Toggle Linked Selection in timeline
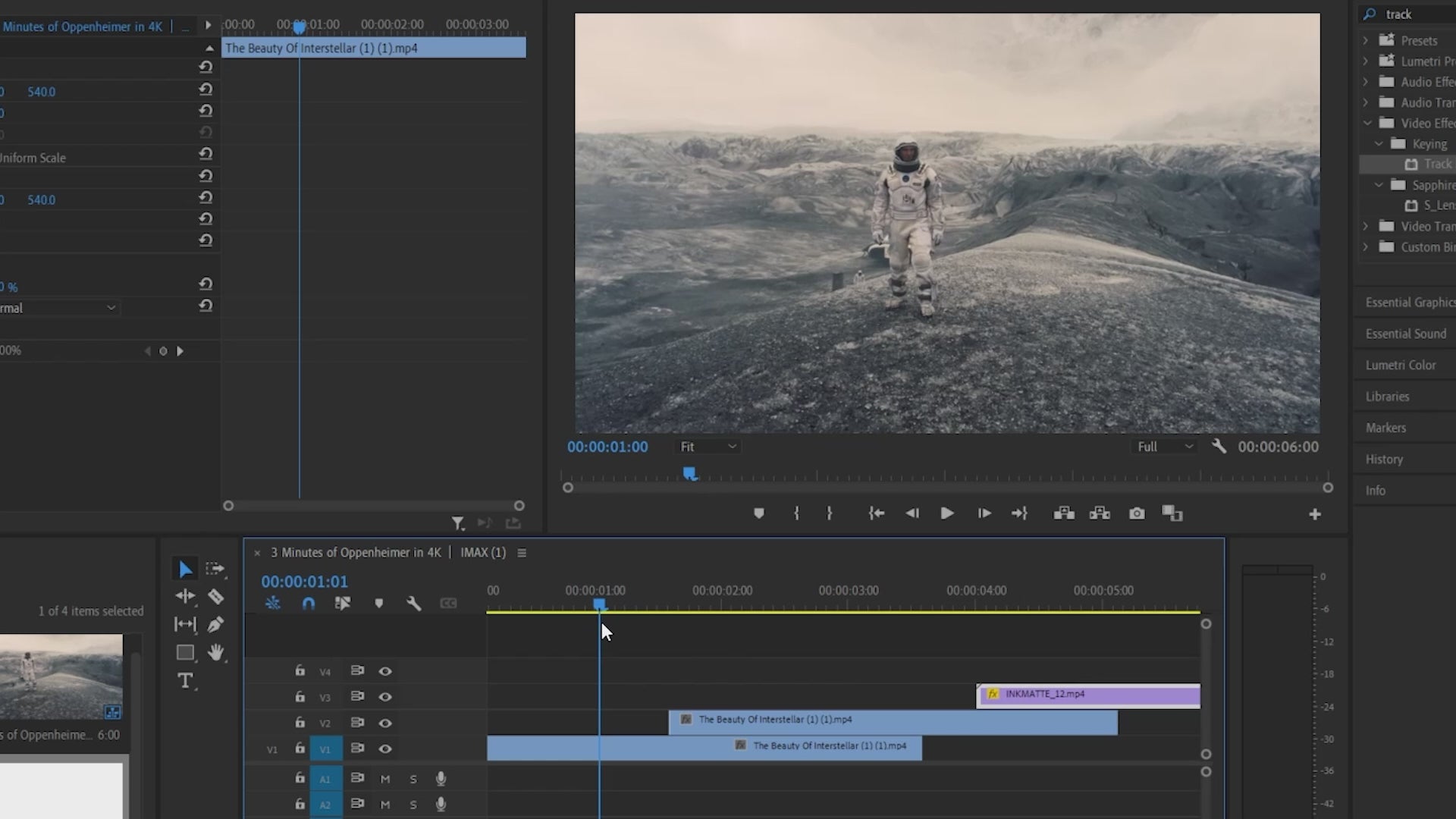1456x819 pixels. tap(343, 604)
